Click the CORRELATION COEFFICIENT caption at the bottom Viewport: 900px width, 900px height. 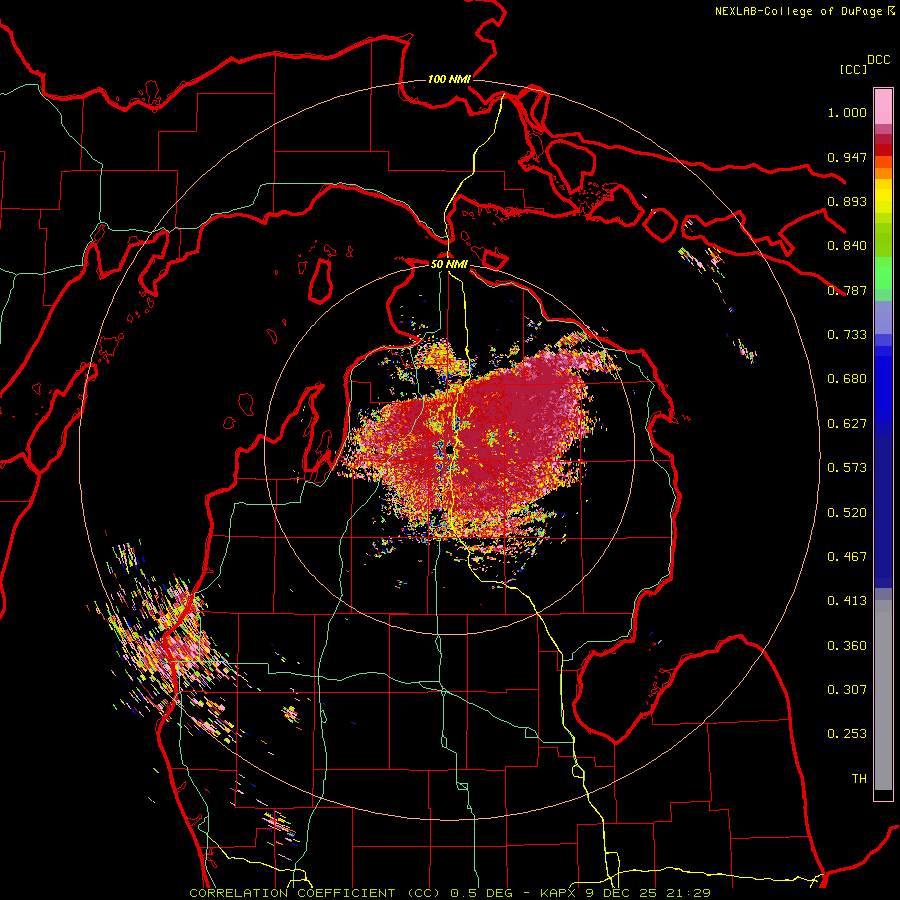click(x=450, y=893)
